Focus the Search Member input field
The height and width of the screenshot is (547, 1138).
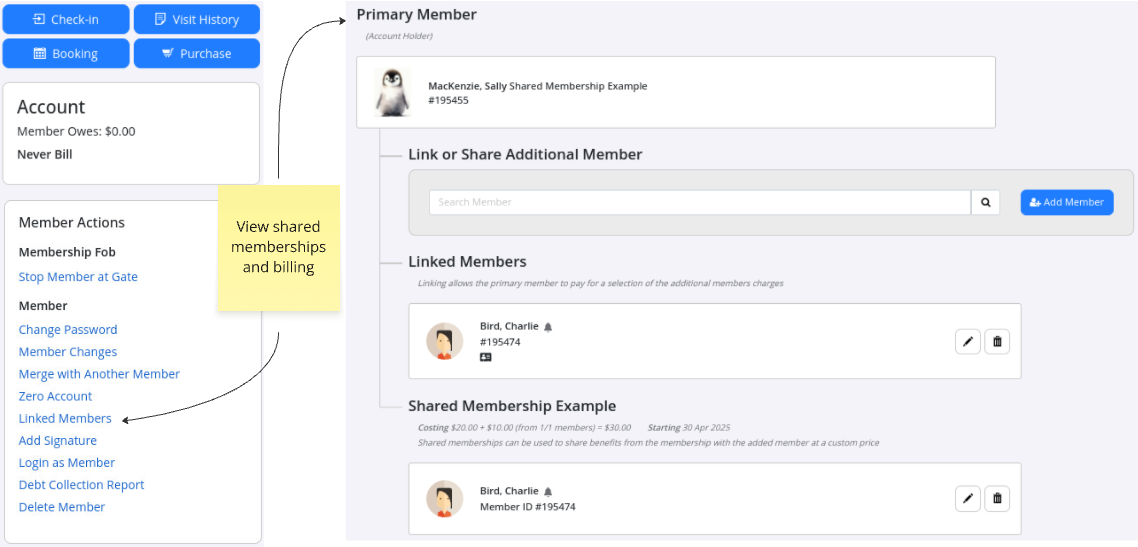(699, 202)
